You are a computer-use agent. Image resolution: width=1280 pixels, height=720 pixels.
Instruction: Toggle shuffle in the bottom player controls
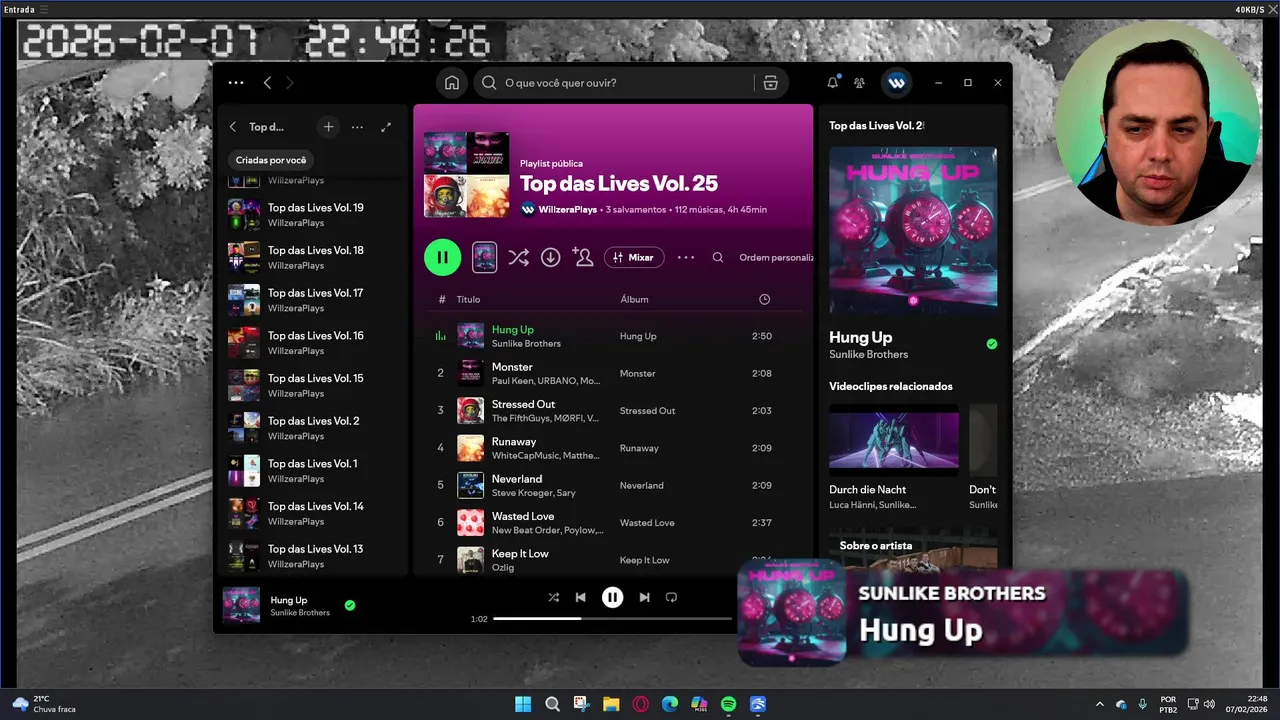553,597
